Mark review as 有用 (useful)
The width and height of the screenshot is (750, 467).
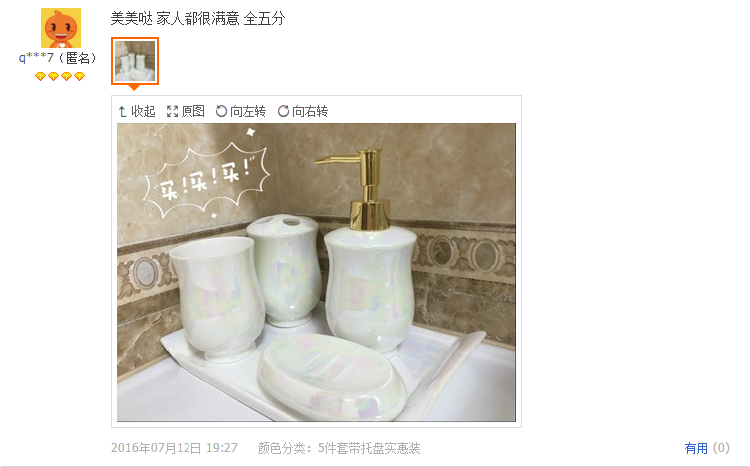(696, 448)
